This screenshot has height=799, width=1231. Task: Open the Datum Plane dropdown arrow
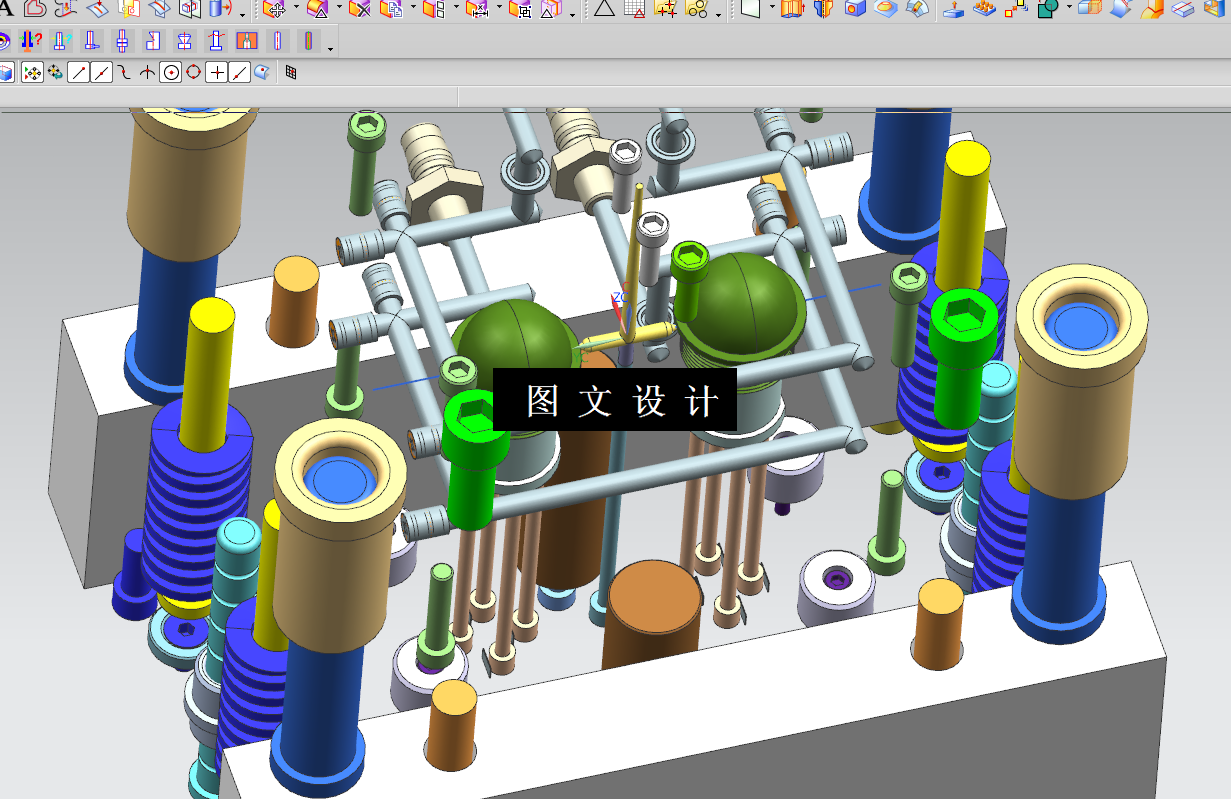coord(772,7)
